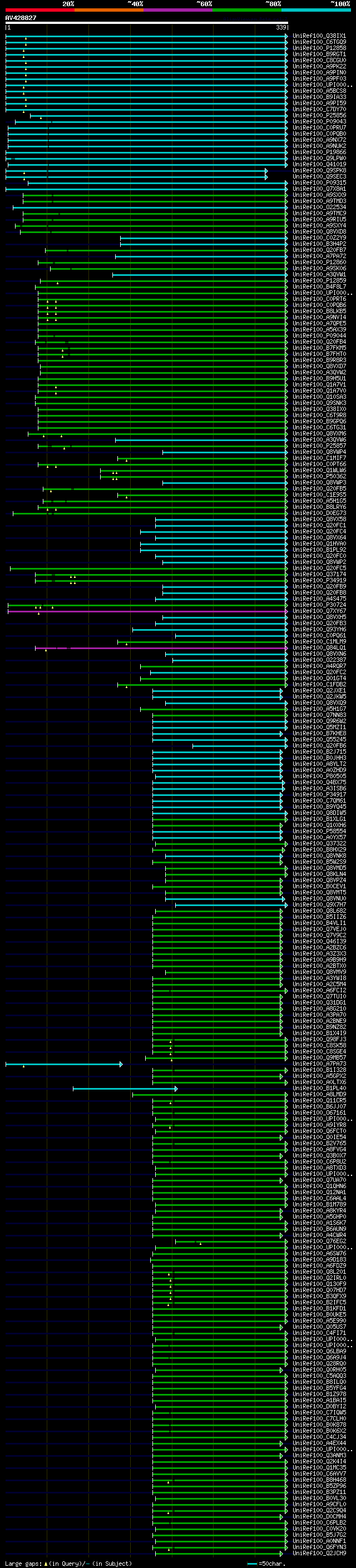Open hit UniRef100_A3QVW1
The height and width of the screenshot is (1568, 356).
[319, 275]
